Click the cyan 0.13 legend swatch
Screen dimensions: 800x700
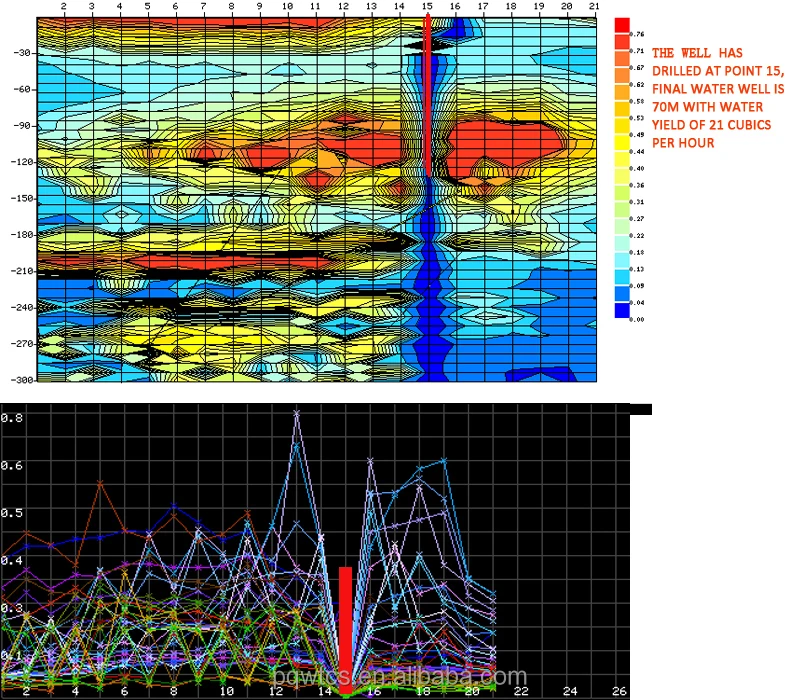point(622,260)
